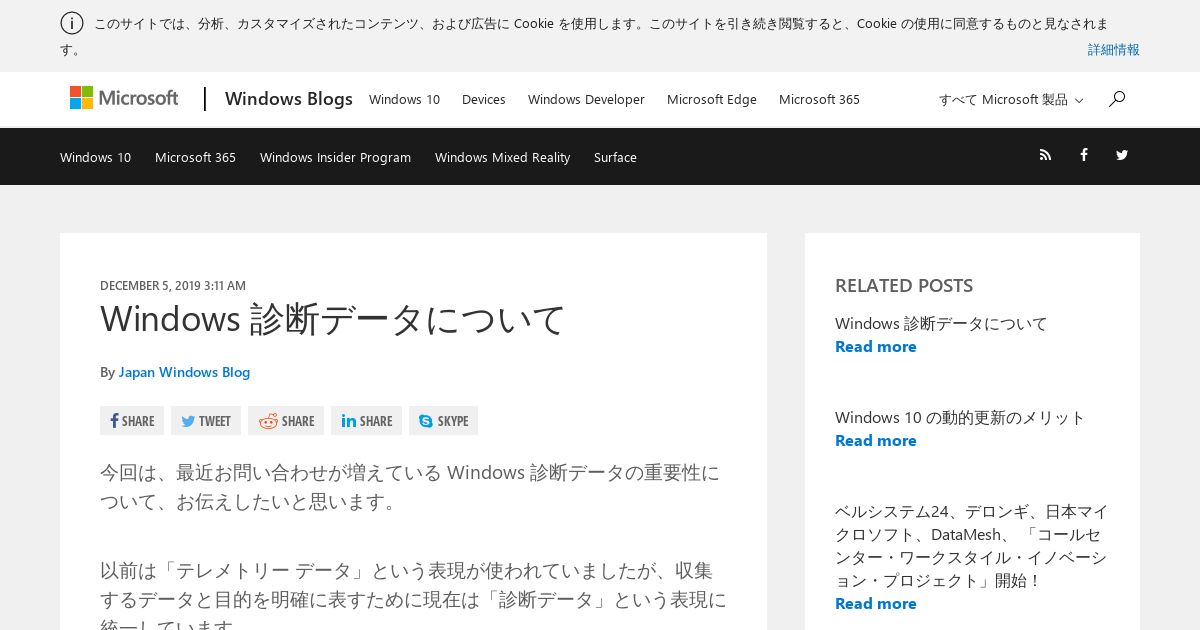The image size is (1200, 630).
Task: Share article via Facebook SHARE button
Action: click(x=132, y=421)
